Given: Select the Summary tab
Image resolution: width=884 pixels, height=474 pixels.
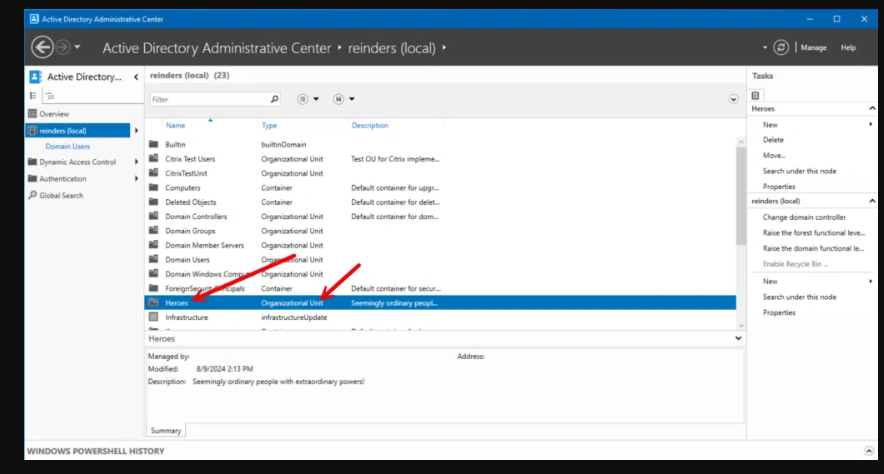Looking at the screenshot, I should (166, 431).
